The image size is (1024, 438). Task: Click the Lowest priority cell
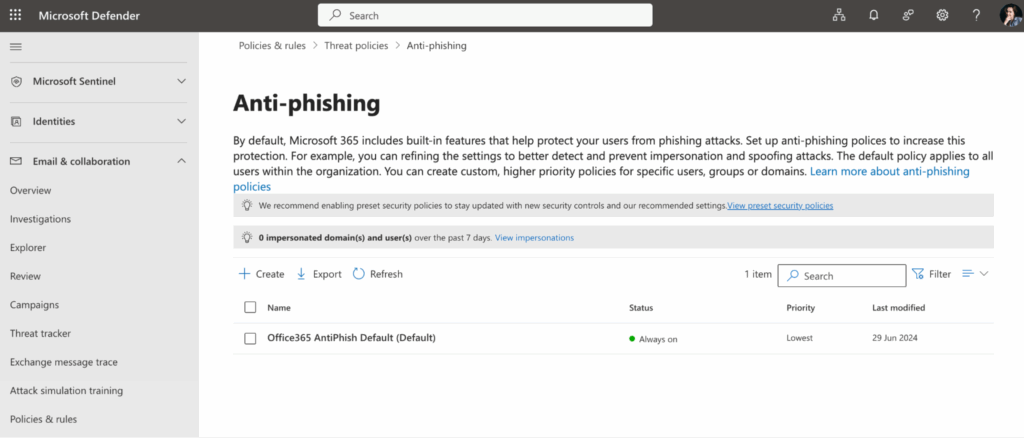799,338
